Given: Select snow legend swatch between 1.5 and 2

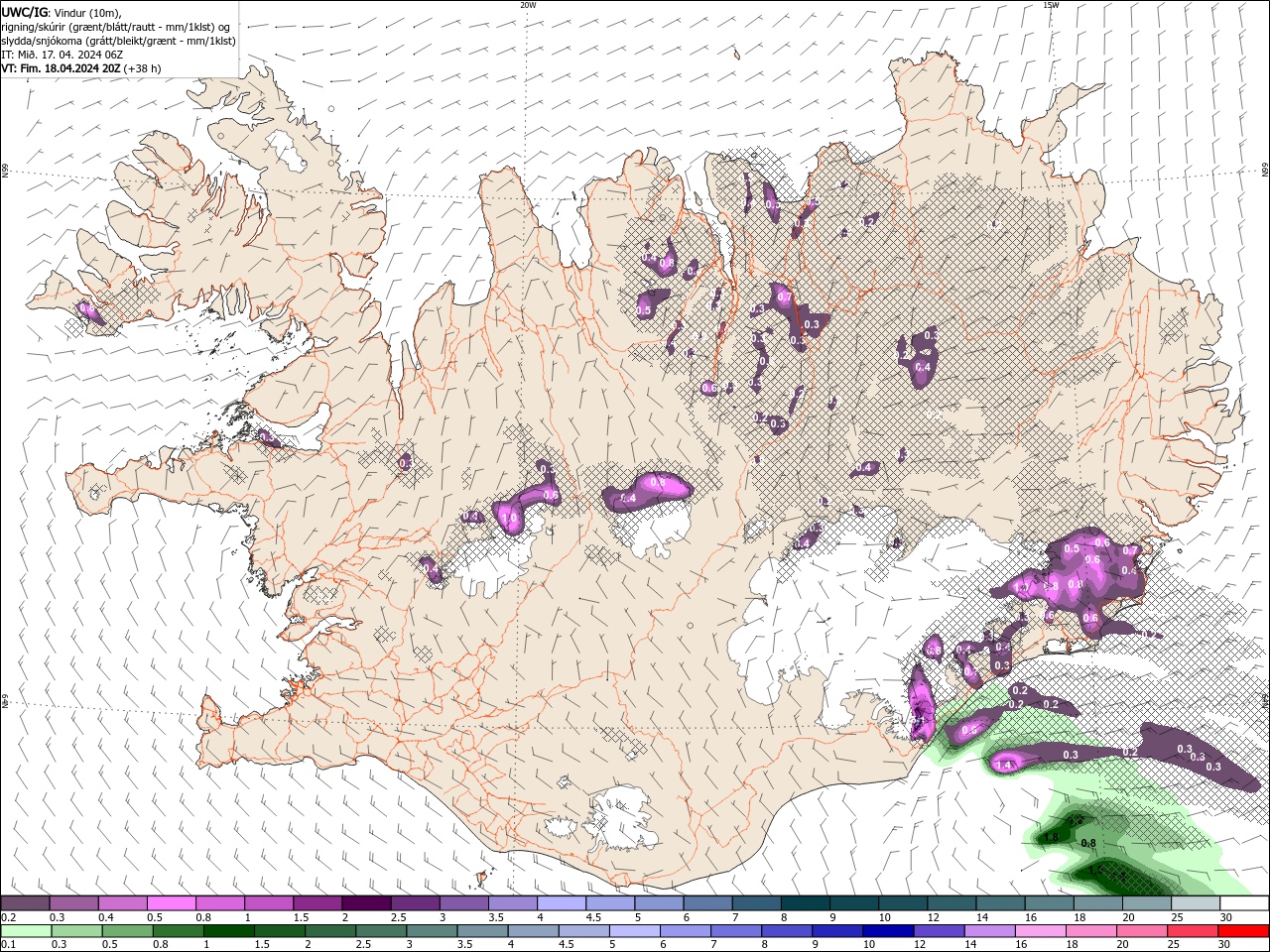Looking at the screenshot, I should click(x=317, y=903).
